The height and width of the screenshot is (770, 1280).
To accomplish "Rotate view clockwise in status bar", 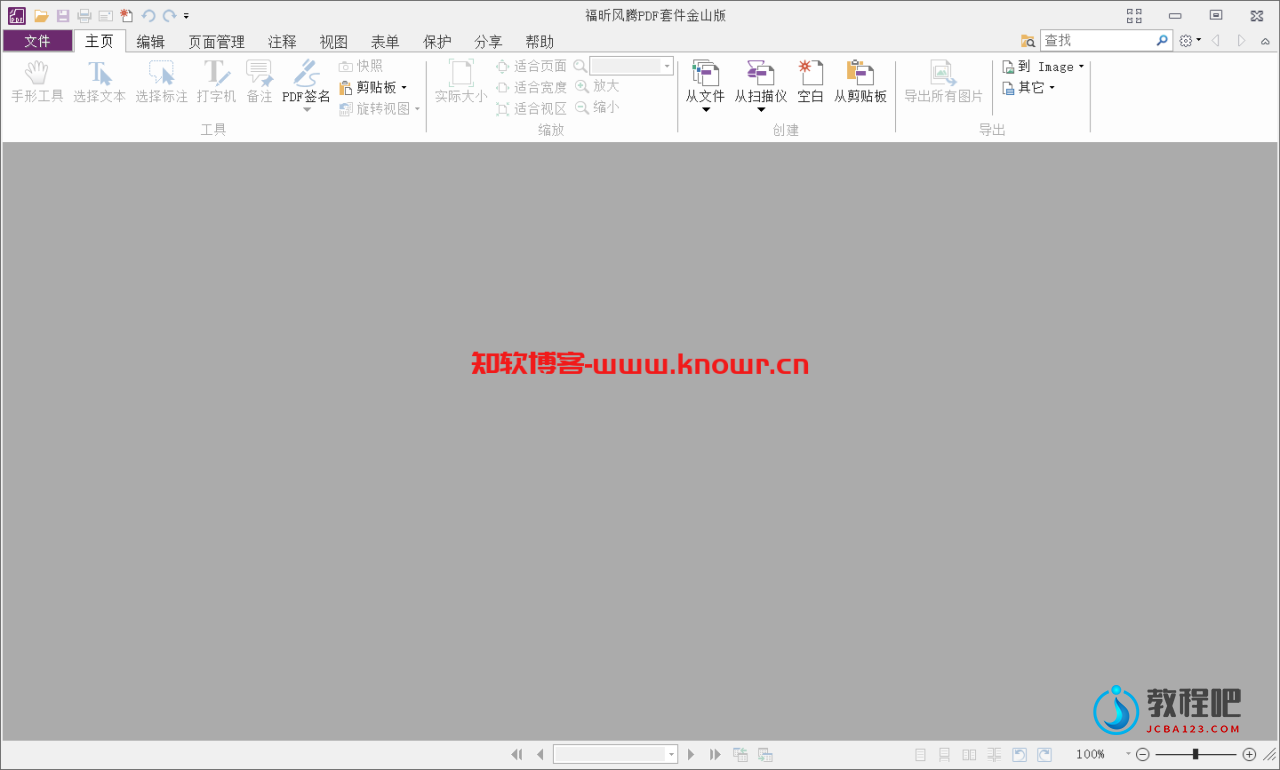I will 1044,754.
